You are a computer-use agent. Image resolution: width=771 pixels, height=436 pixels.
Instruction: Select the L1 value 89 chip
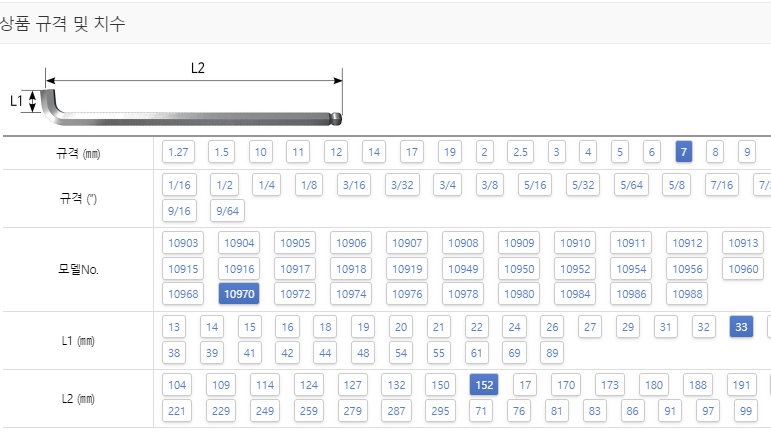pyautogui.click(x=552, y=353)
